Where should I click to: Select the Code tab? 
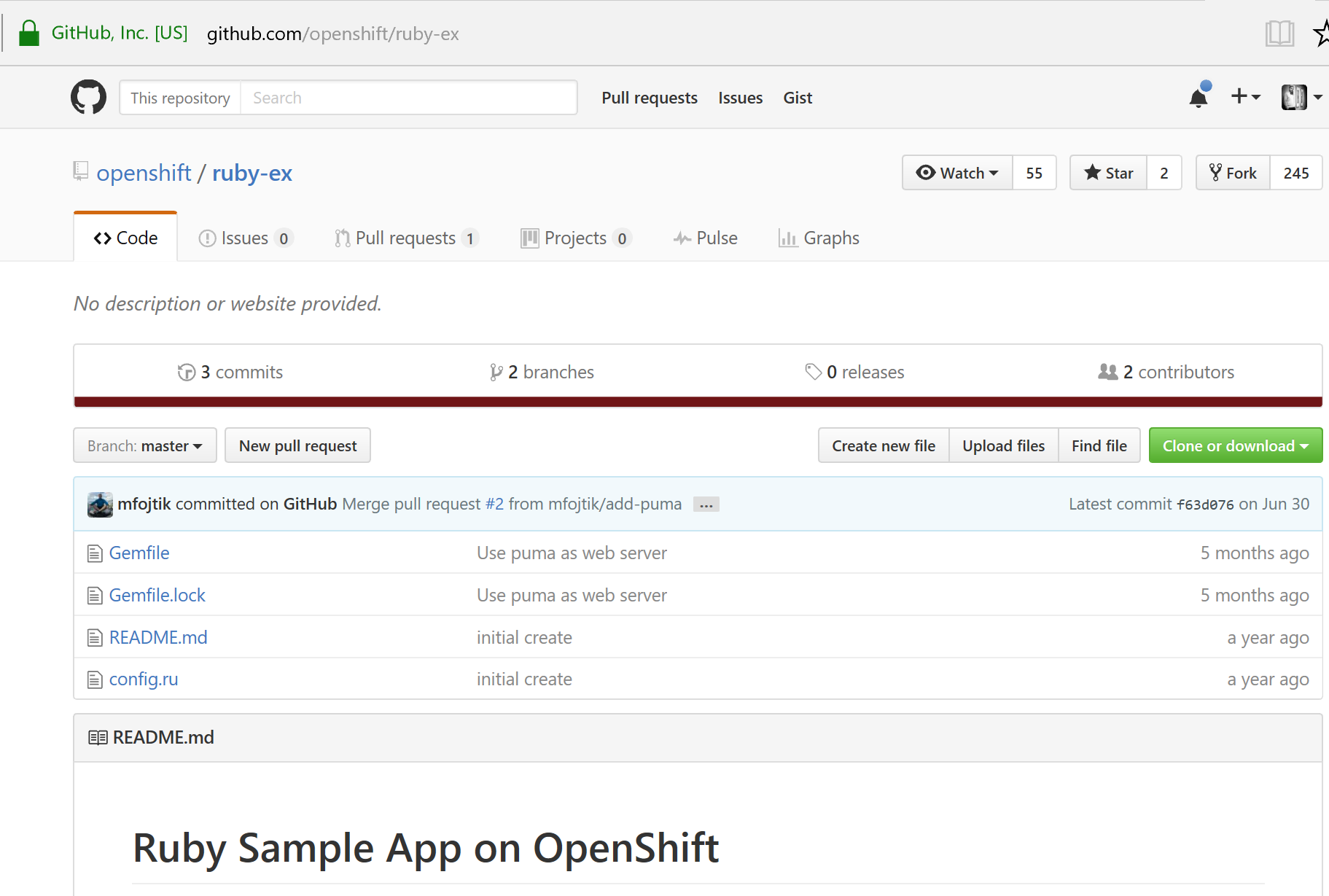tap(125, 238)
